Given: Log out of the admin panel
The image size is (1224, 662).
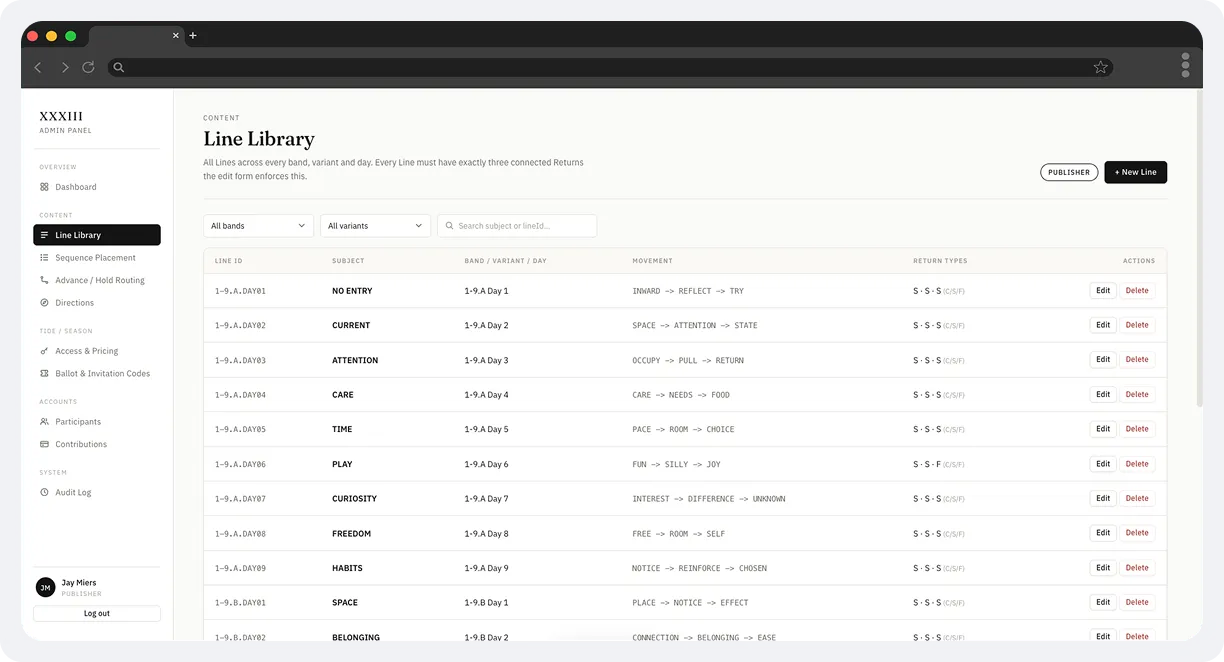Looking at the screenshot, I should click(97, 613).
